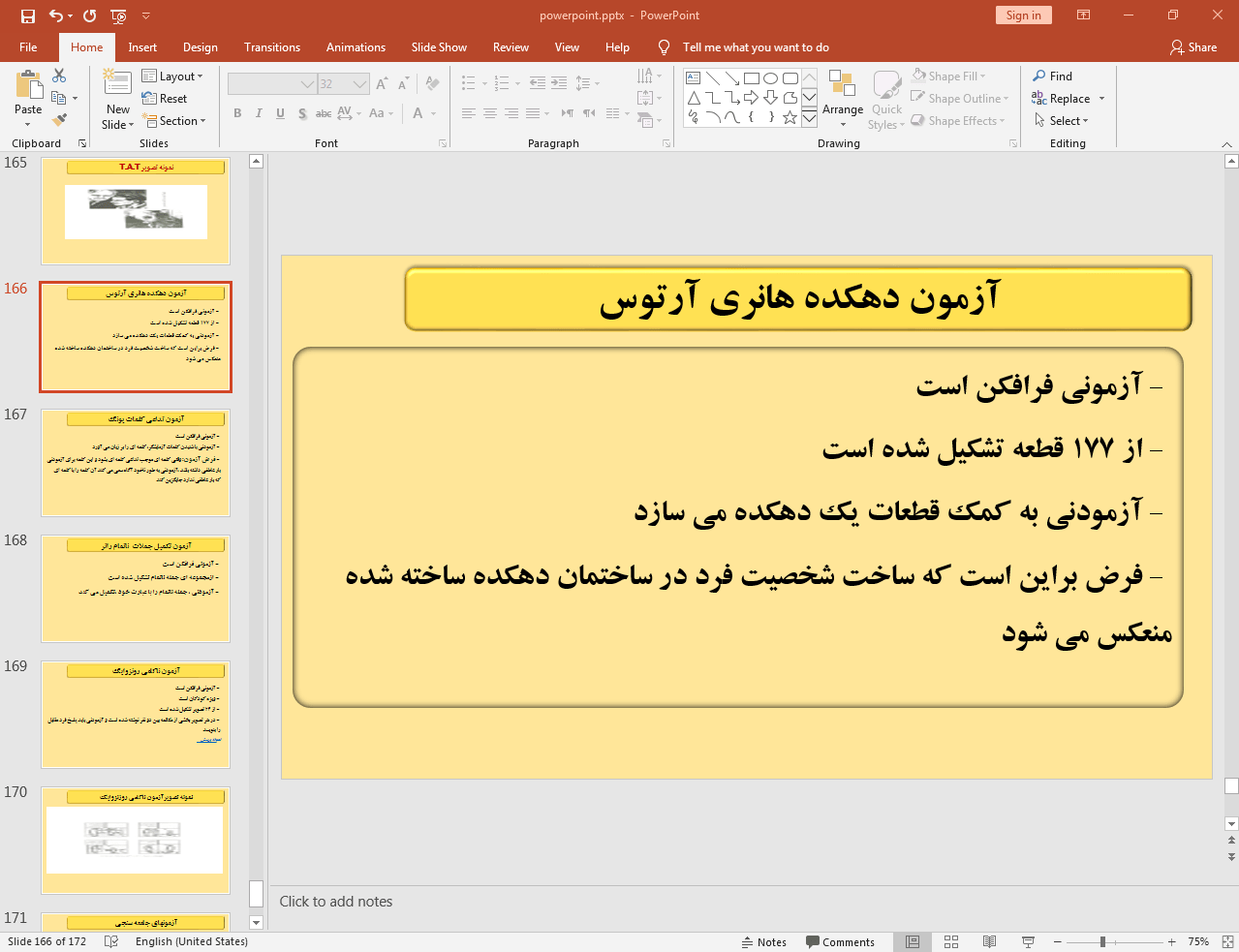Insert oval shape from shapes gallery
This screenshot has width=1239, height=952.
tap(771, 78)
